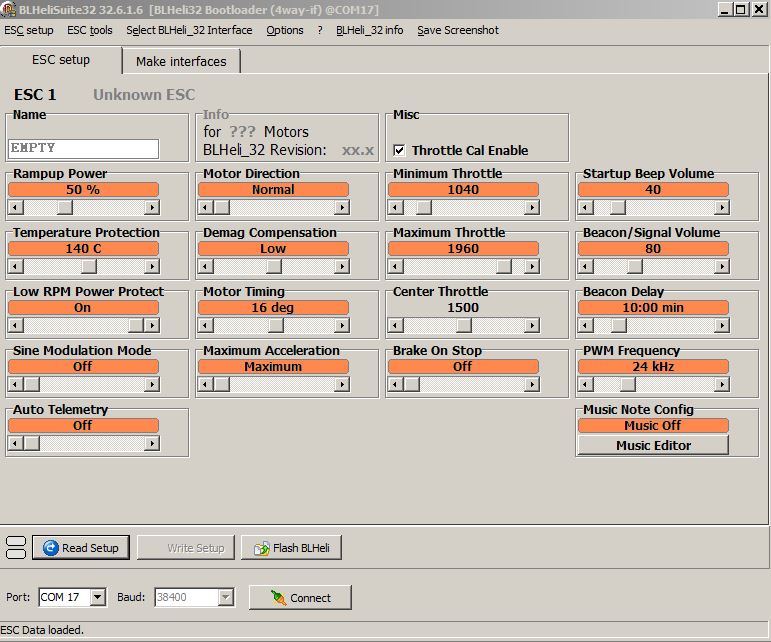
Task: Open the ESC tools menu
Action: coord(89,30)
